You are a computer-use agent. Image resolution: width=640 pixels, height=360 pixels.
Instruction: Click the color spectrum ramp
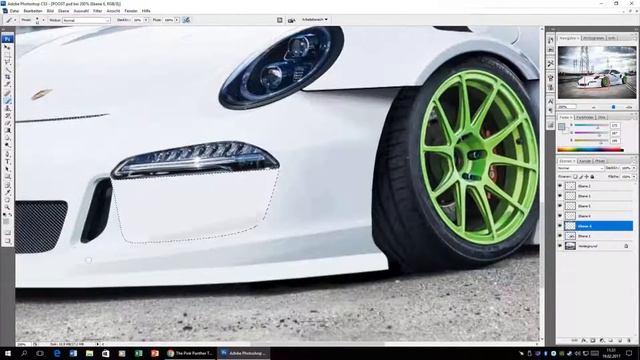[x=590, y=150]
